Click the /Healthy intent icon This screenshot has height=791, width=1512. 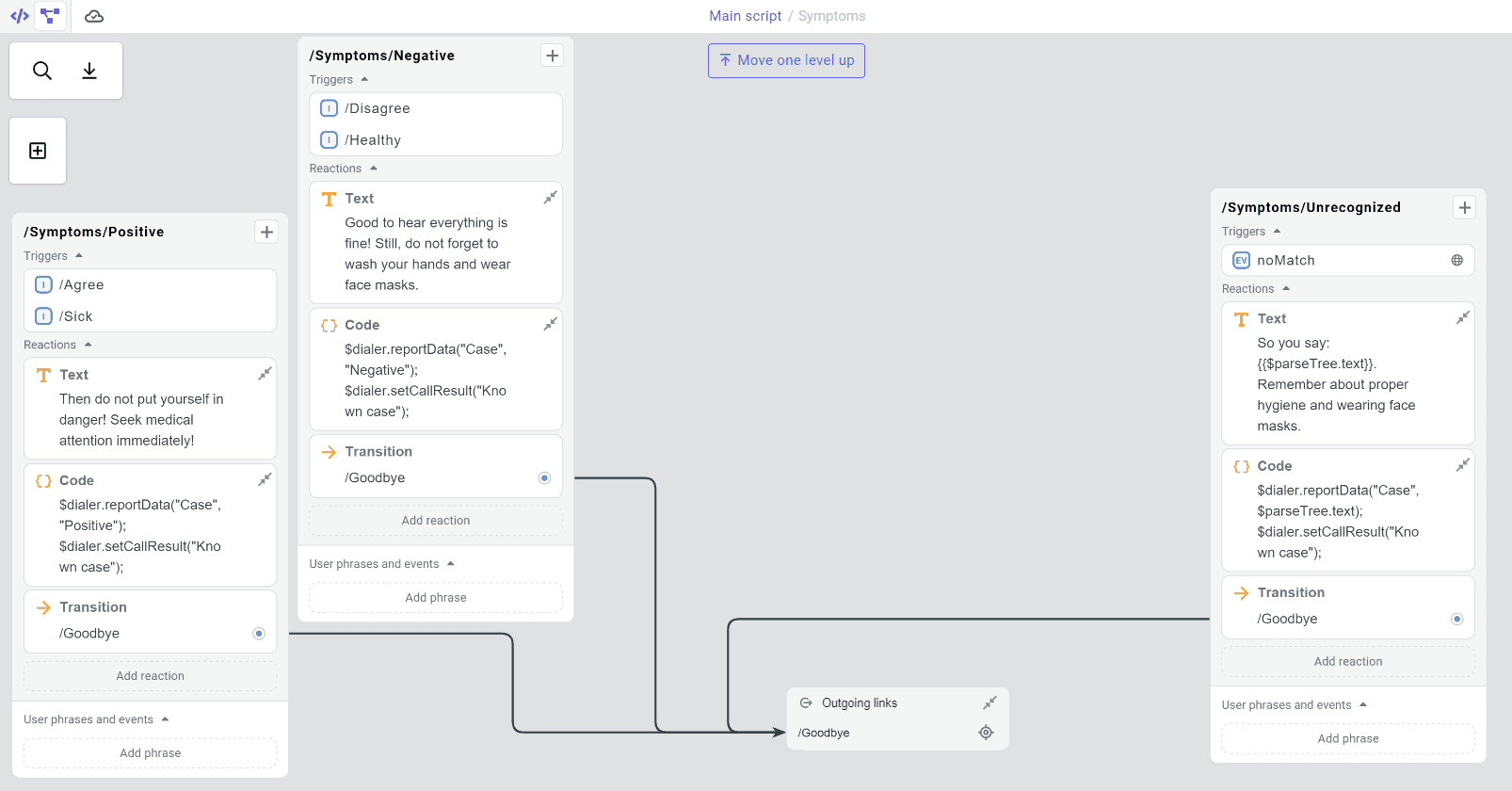(329, 140)
